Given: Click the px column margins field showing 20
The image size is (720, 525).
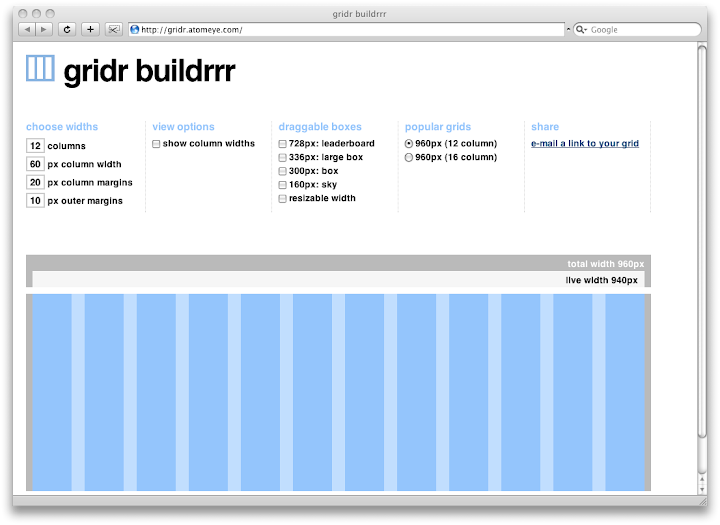Looking at the screenshot, I should [x=35, y=182].
